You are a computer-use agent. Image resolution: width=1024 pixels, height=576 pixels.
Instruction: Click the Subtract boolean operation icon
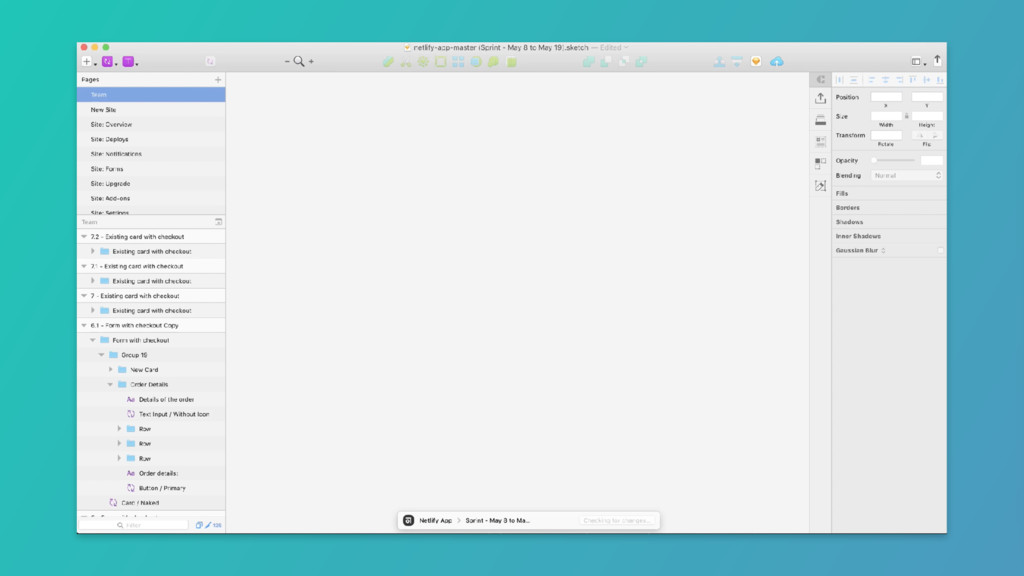coord(606,61)
